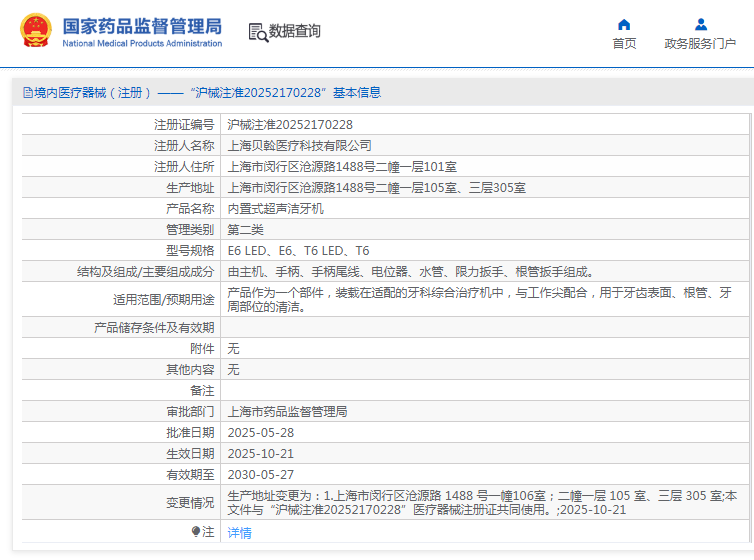Click the 变更情况 description text
754x560 pixels.
tap(480, 502)
